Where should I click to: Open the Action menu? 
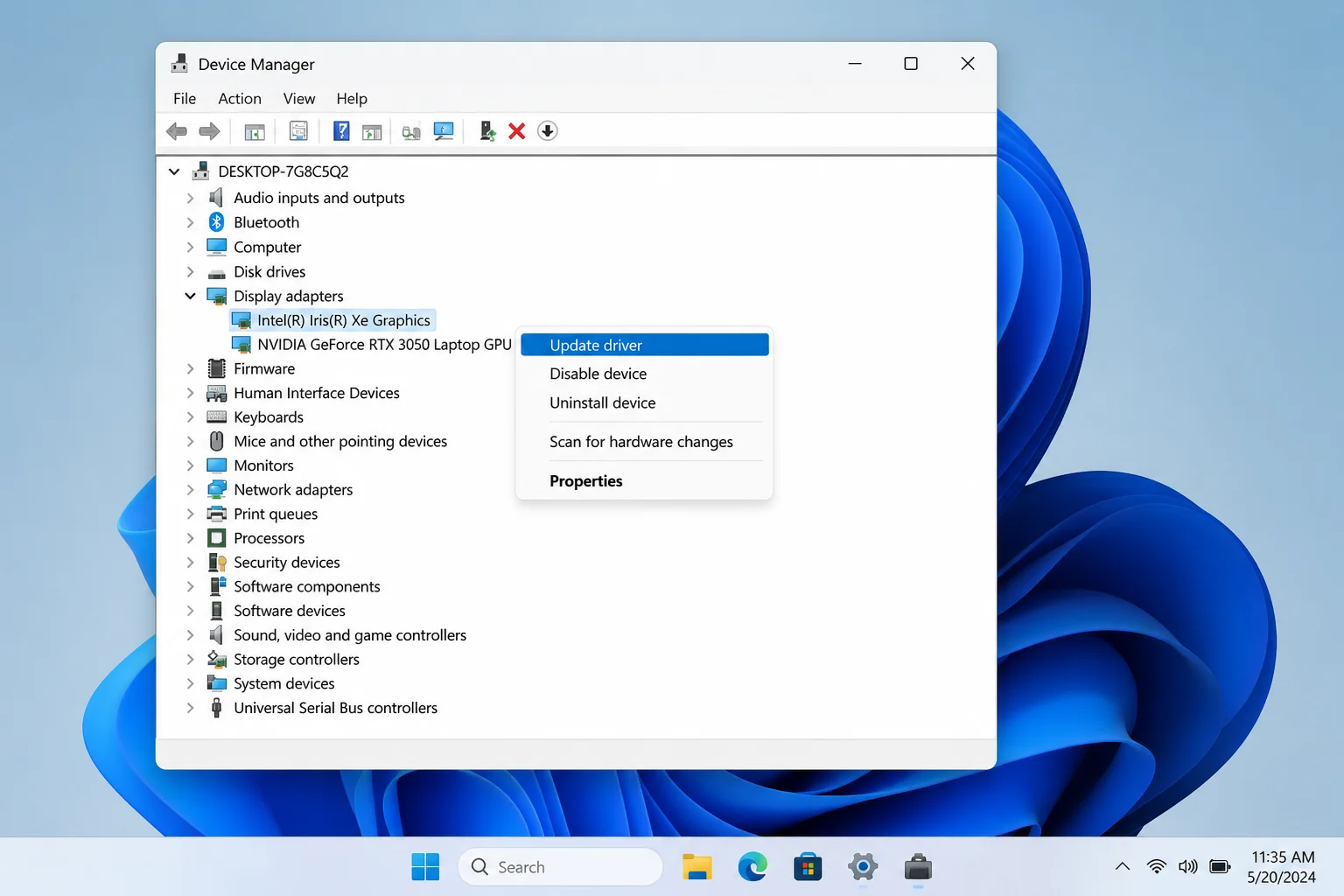tap(240, 99)
